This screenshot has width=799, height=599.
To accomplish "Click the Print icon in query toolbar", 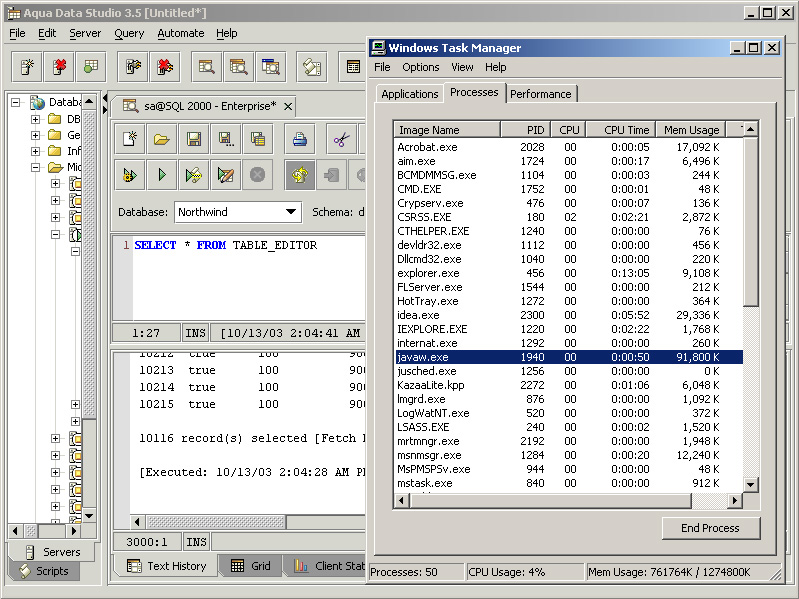I will [299, 139].
